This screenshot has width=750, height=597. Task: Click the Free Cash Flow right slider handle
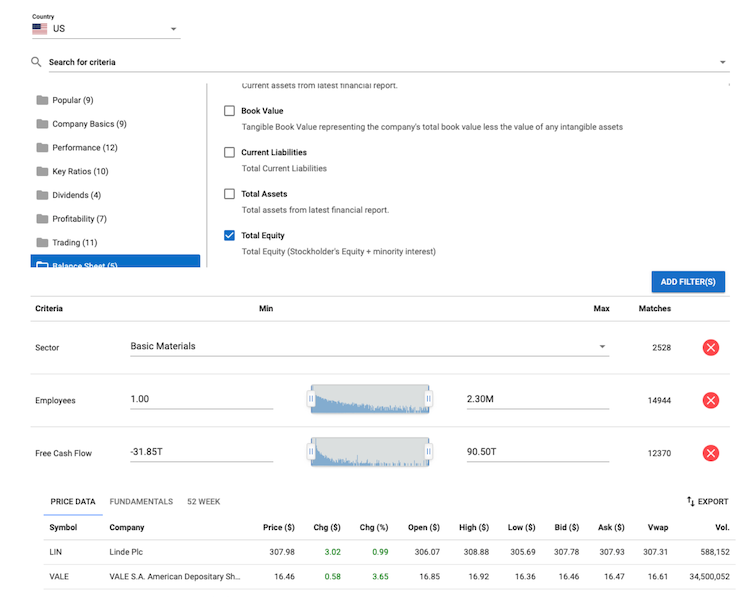[x=429, y=451]
